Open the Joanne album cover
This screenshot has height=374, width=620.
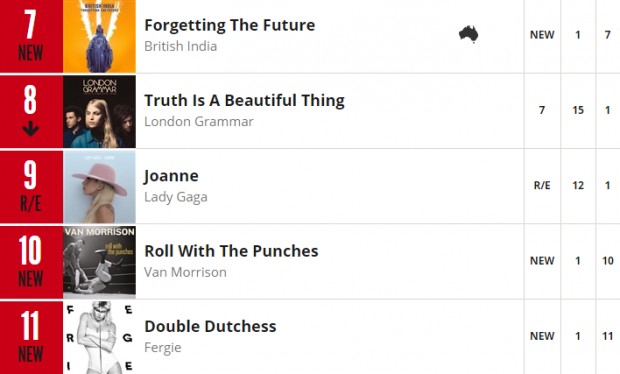pyautogui.click(x=99, y=187)
